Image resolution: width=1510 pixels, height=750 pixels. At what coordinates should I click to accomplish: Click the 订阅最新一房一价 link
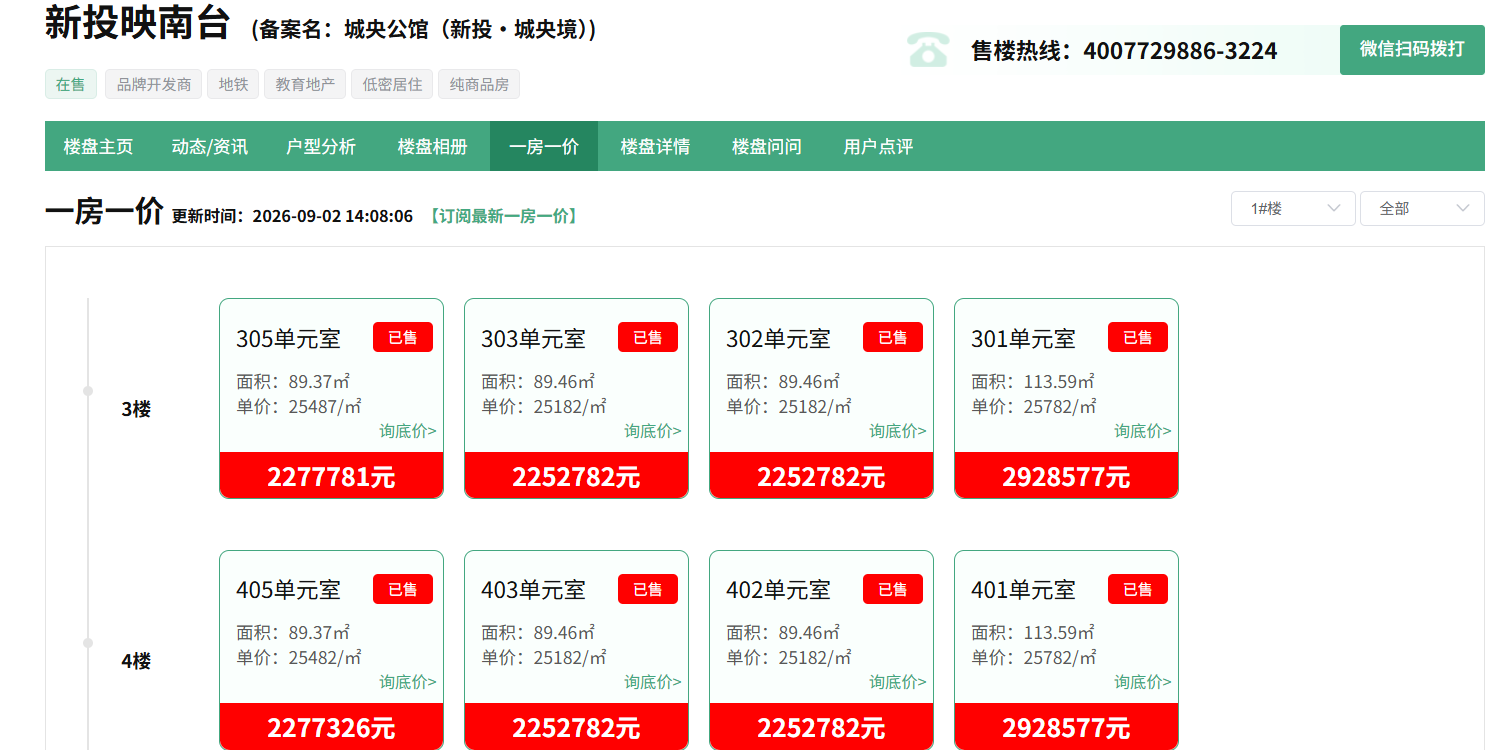tap(503, 216)
